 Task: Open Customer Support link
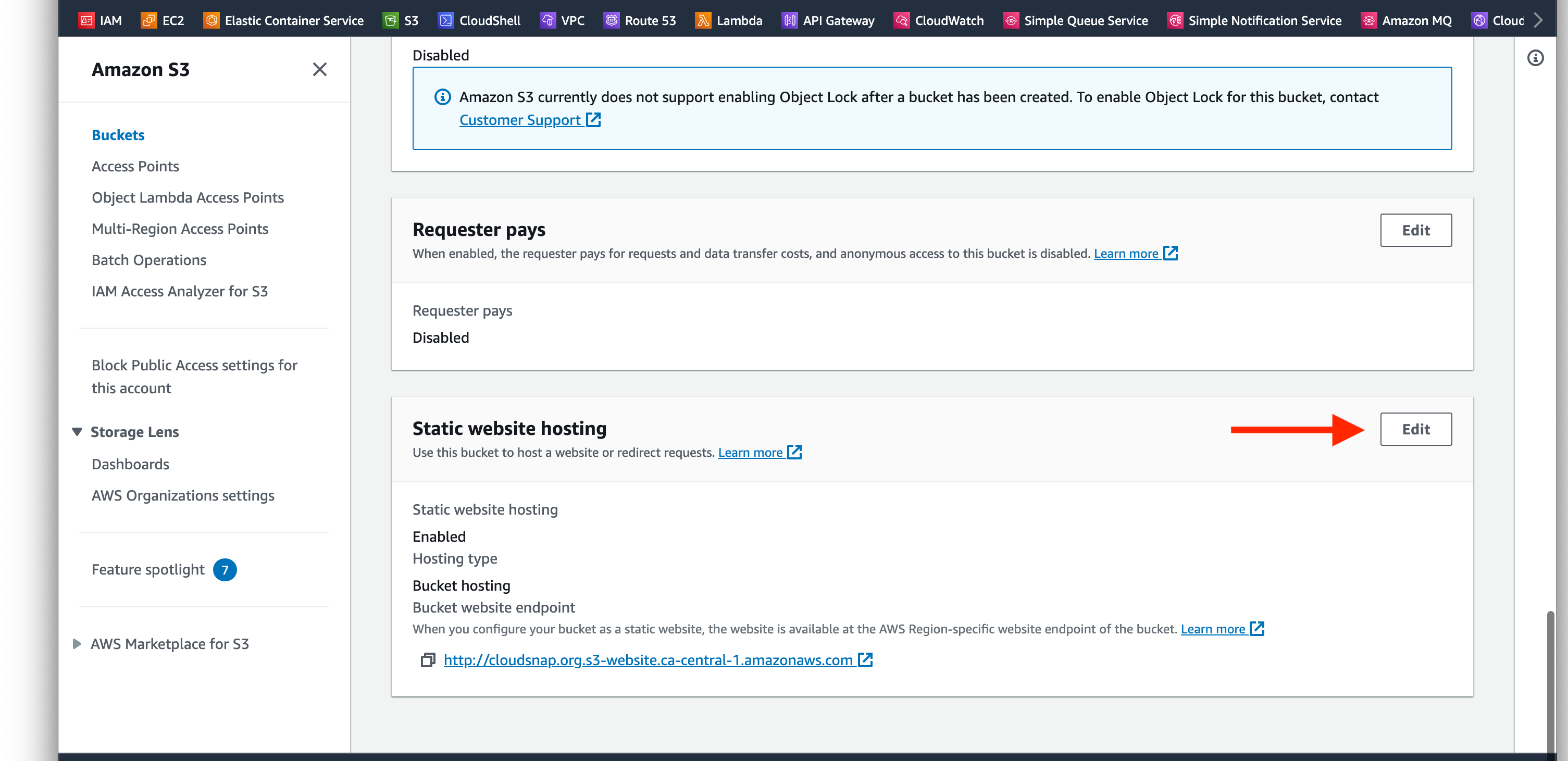pyautogui.click(x=530, y=120)
